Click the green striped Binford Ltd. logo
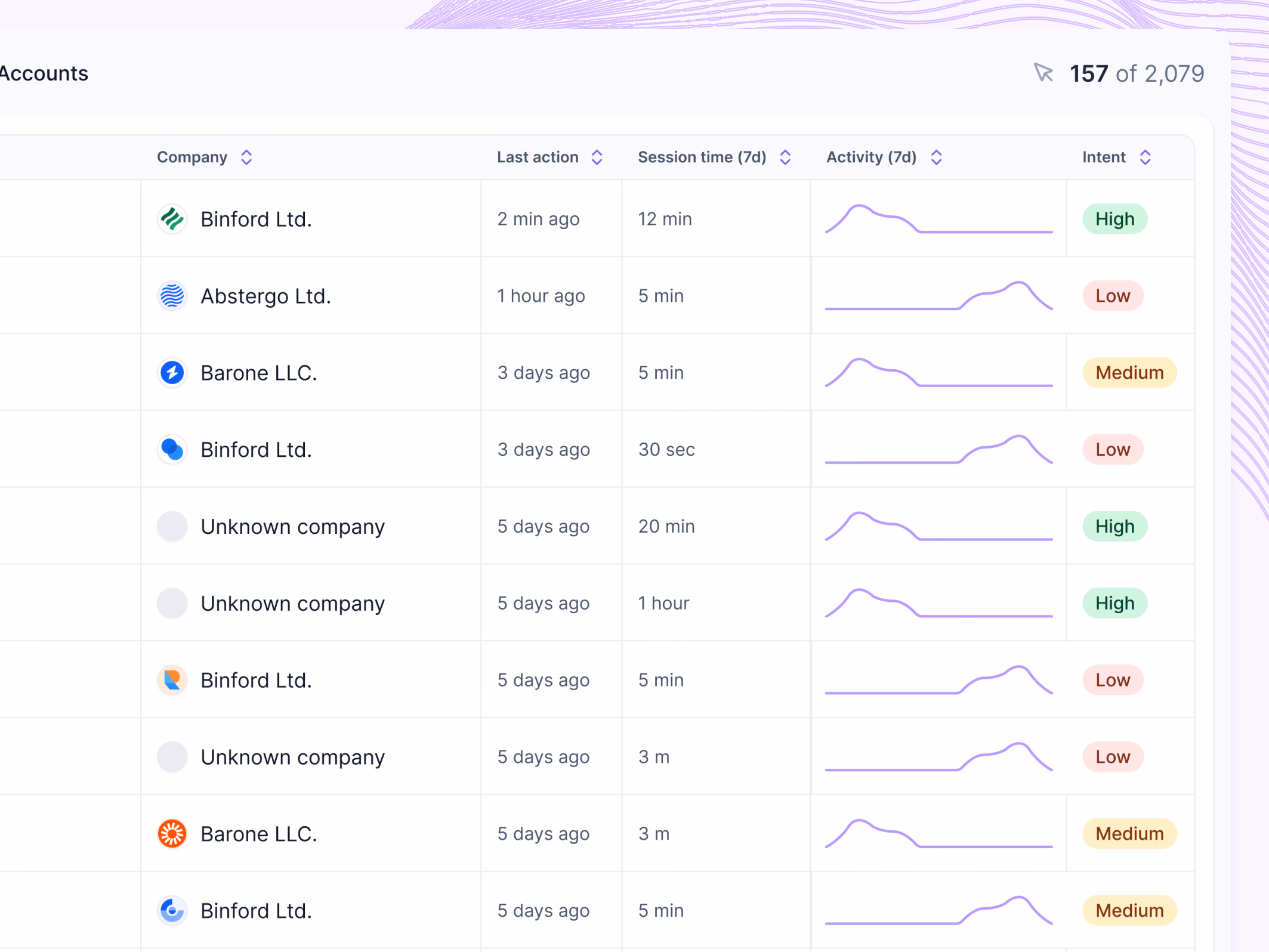The image size is (1269, 952). coord(172,219)
